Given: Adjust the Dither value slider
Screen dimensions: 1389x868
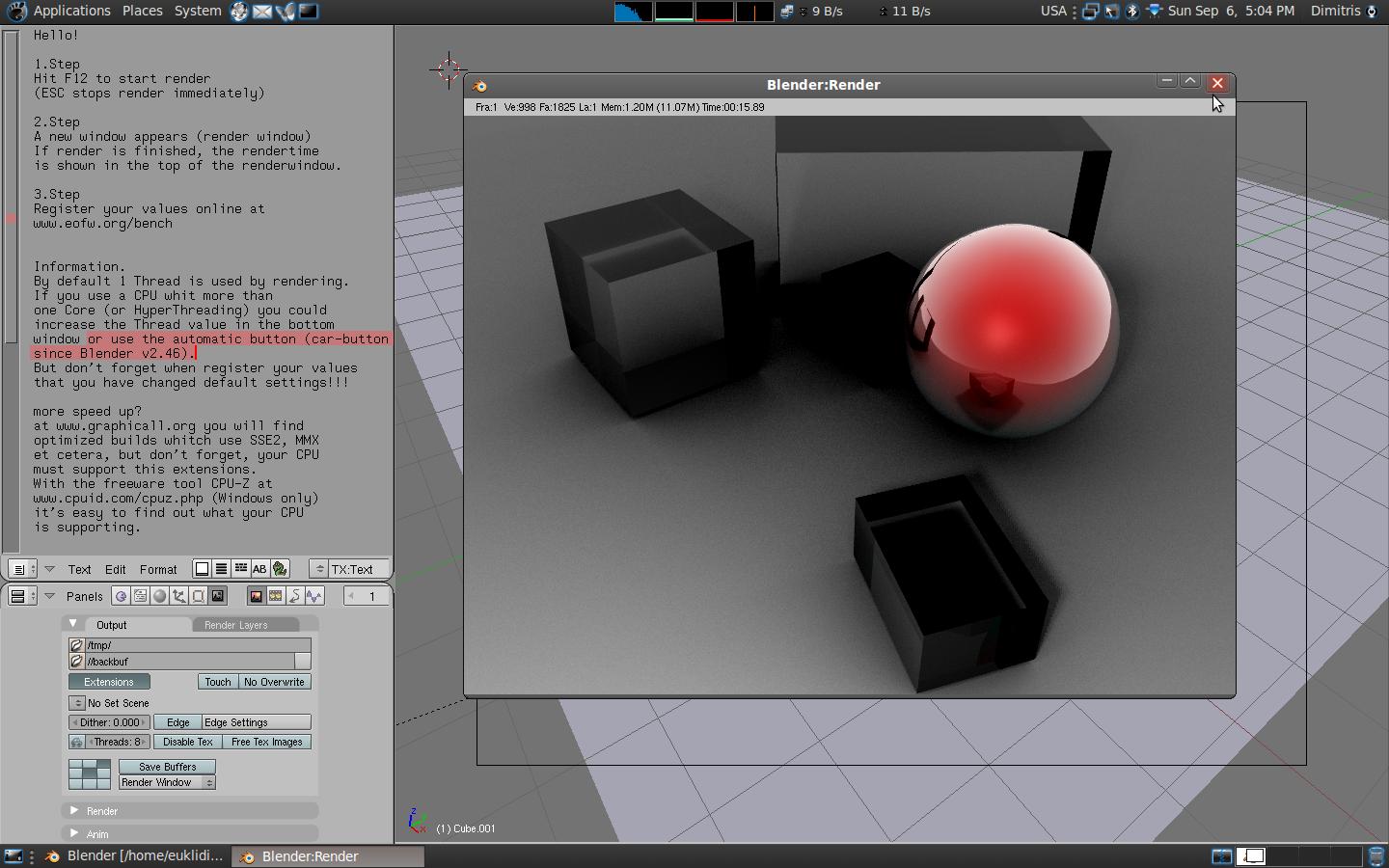Looking at the screenshot, I should click(110, 722).
